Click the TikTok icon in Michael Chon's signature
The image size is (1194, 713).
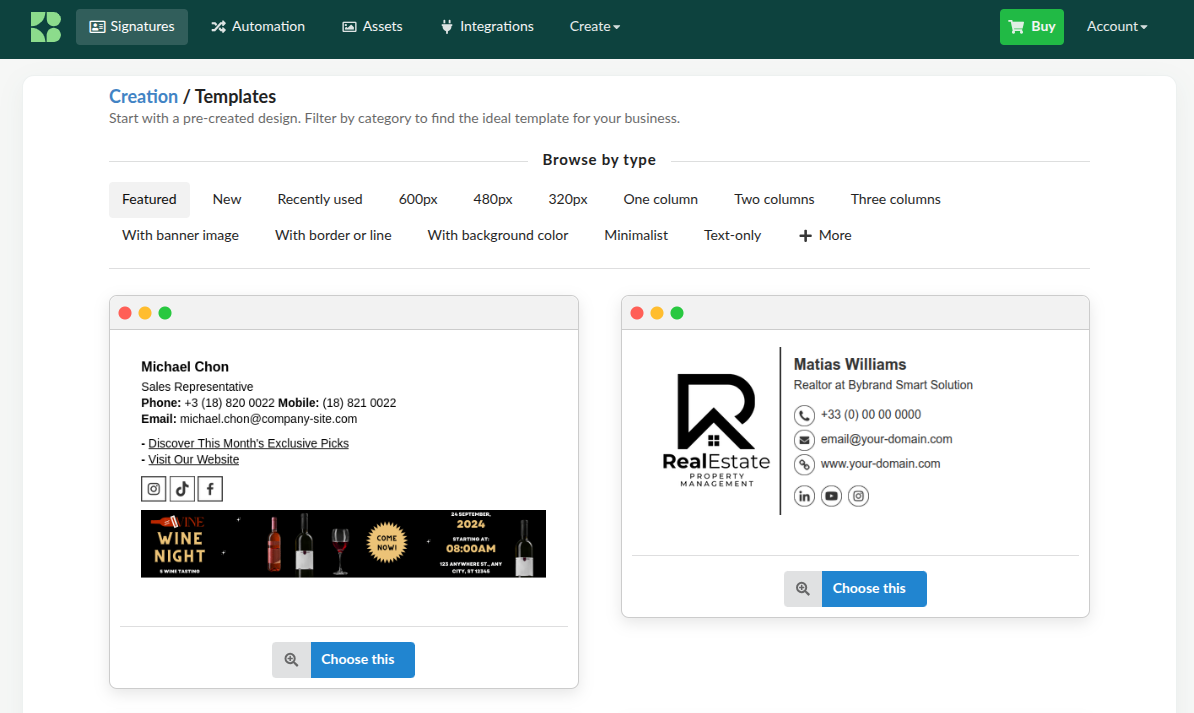point(182,488)
